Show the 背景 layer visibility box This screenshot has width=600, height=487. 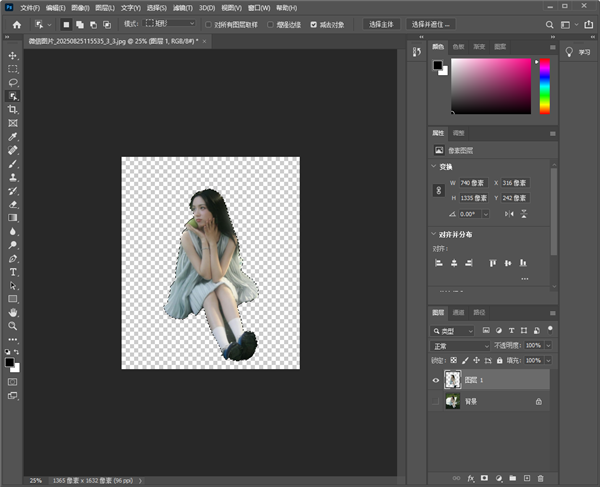pyautogui.click(x=436, y=401)
